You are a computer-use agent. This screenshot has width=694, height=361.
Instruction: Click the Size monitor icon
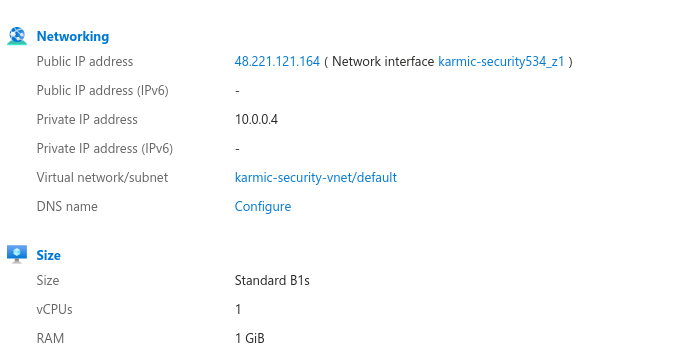pyautogui.click(x=17, y=254)
